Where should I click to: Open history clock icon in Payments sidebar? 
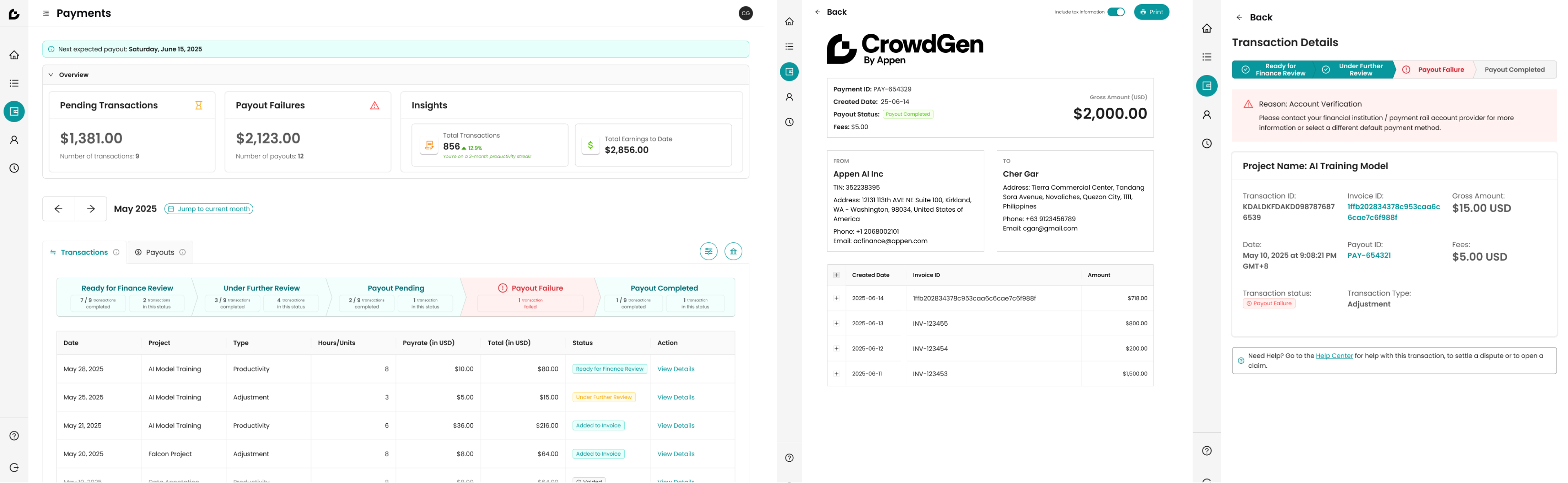coord(14,168)
